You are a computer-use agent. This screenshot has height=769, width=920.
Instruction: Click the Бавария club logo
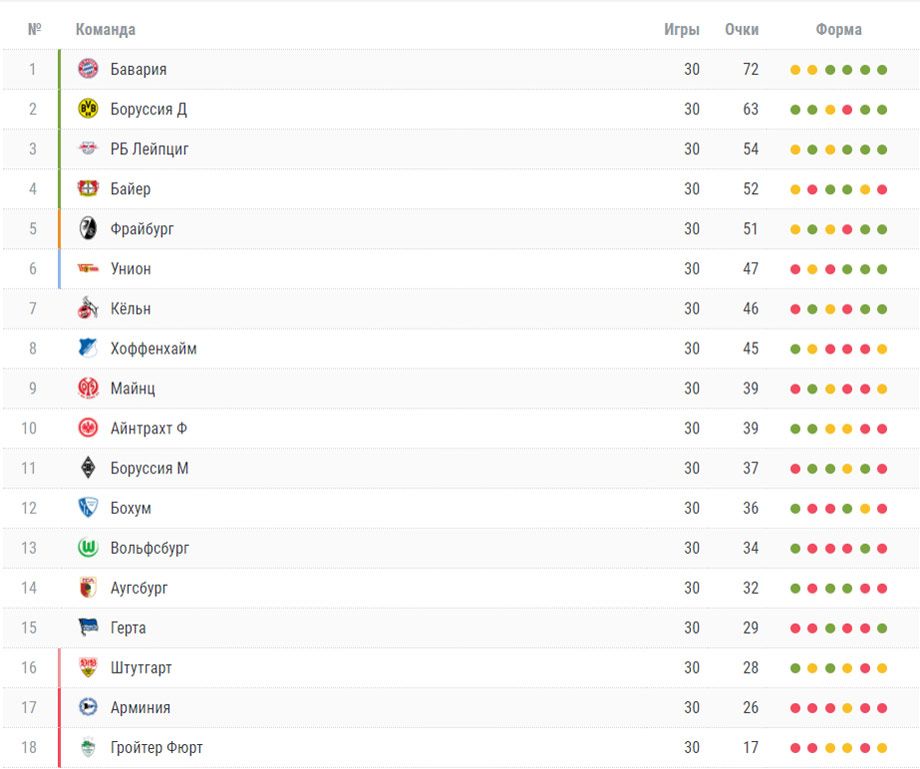(x=88, y=69)
